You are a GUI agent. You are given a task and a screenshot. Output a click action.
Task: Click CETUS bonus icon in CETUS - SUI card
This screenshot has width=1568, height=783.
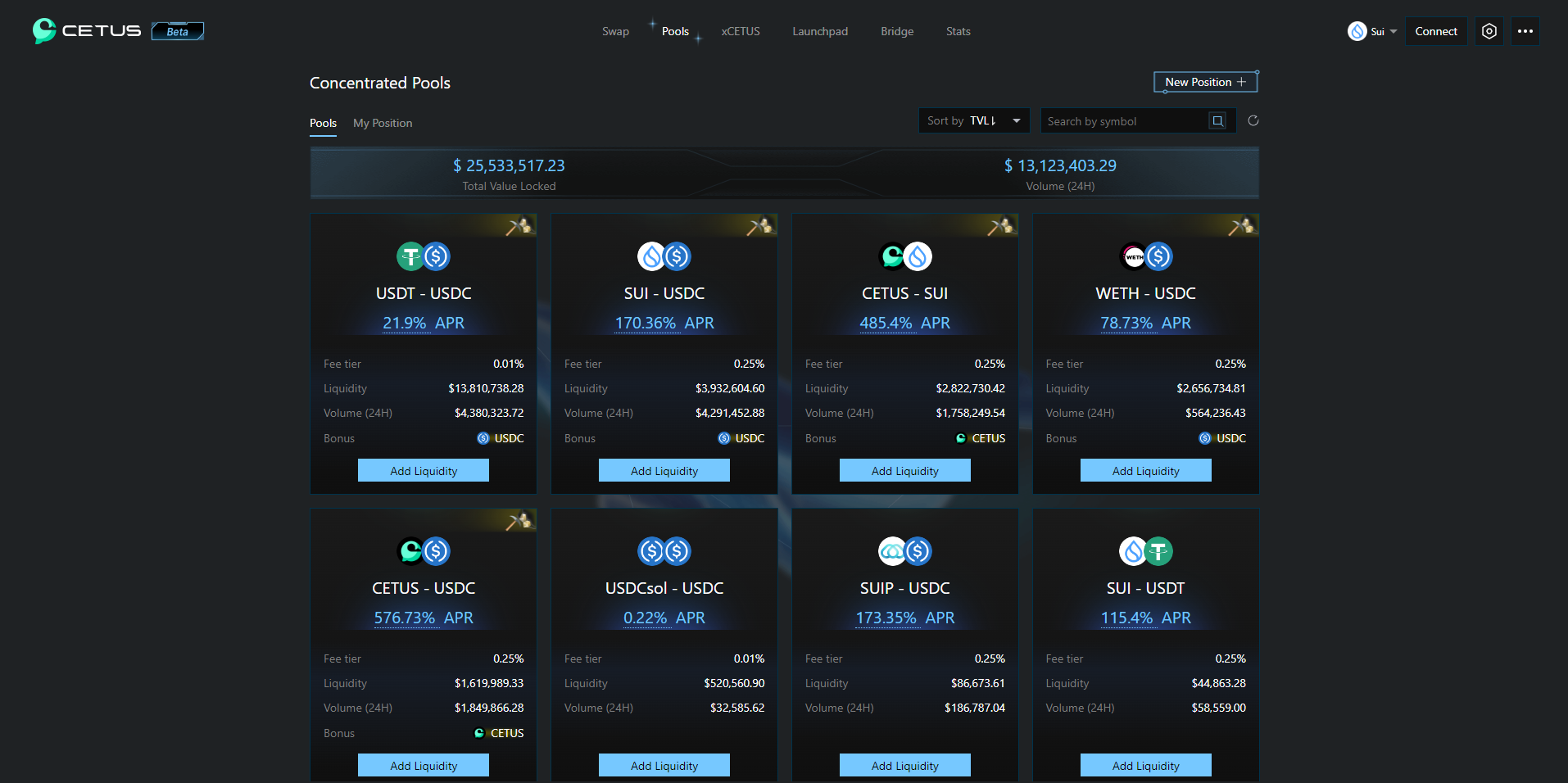961,438
